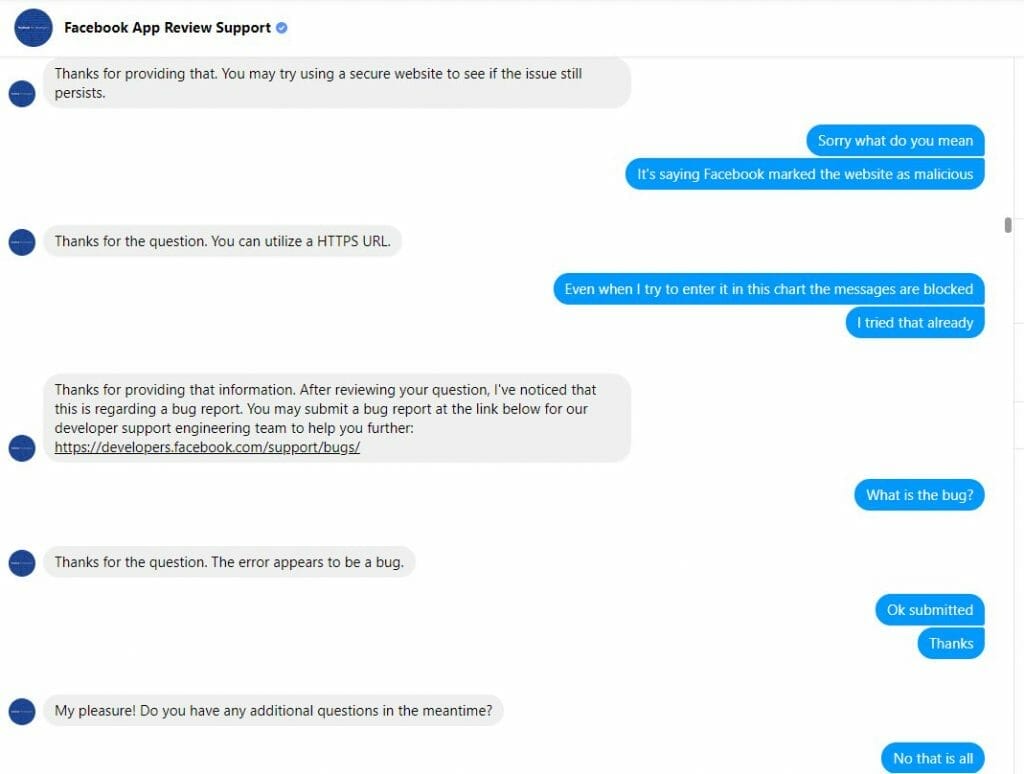Image resolution: width=1024 pixels, height=774 pixels.
Task: Click the 'Facebook App Review Support' name to open profile
Action: pyautogui.click(x=166, y=27)
